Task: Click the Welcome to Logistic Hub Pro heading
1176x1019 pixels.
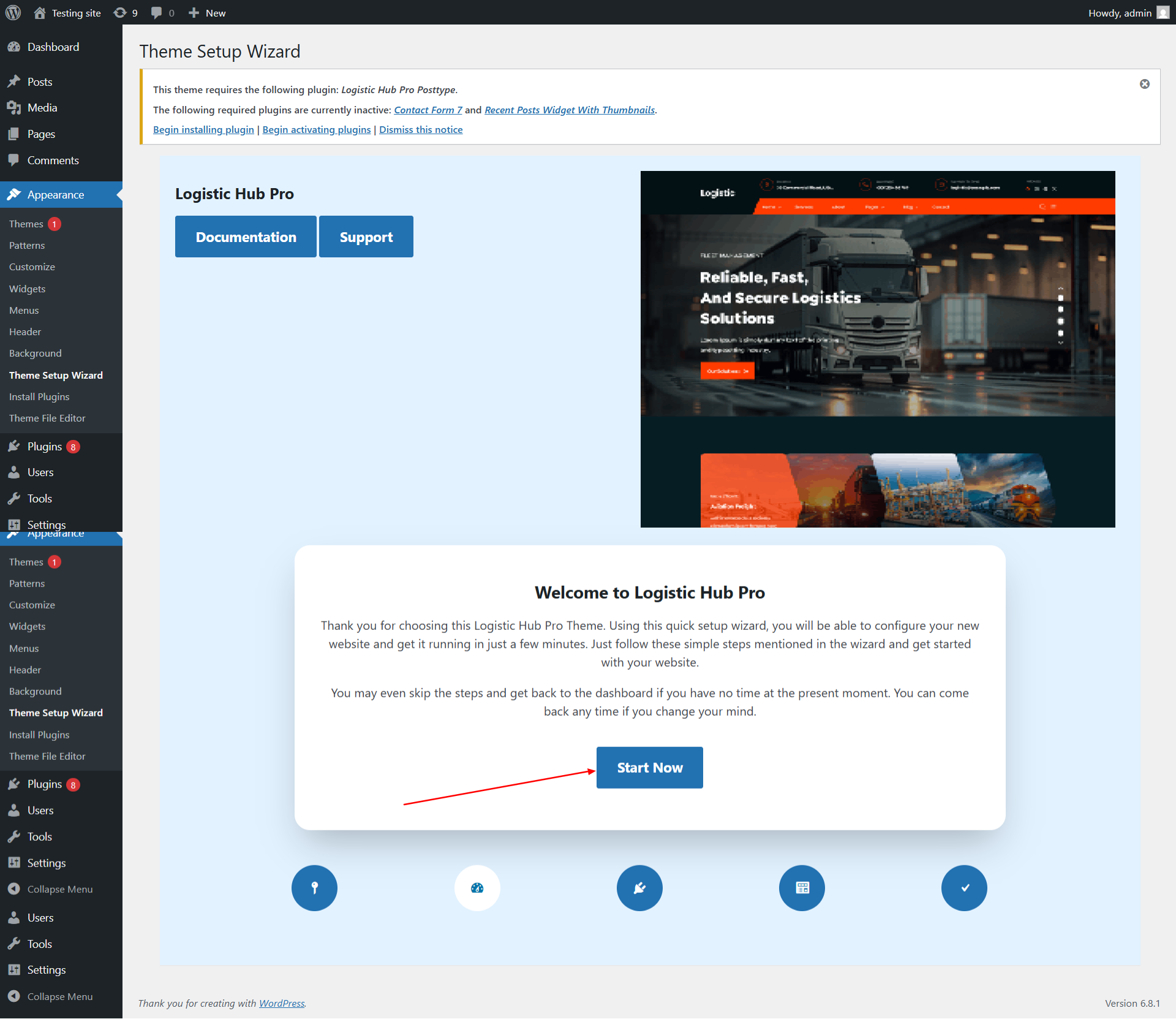Action: 650,593
